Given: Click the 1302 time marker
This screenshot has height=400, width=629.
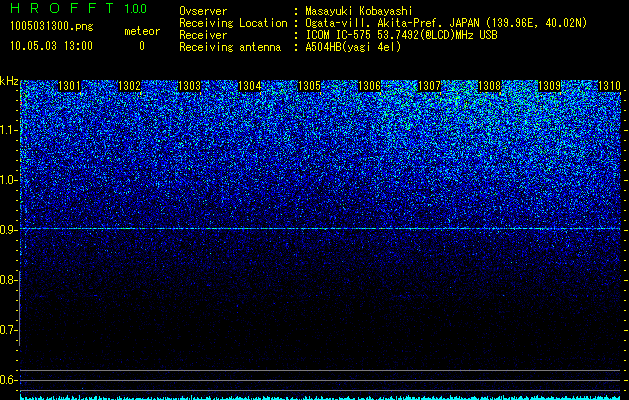Looking at the screenshot, I should [x=130, y=86].
